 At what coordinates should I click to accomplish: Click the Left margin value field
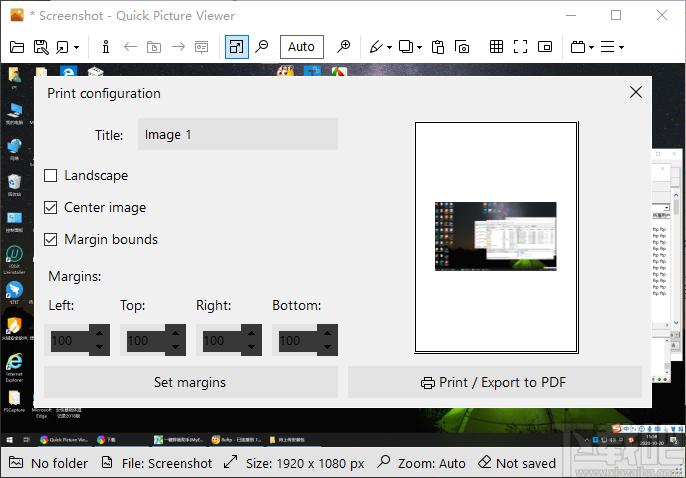pos(70,340)
